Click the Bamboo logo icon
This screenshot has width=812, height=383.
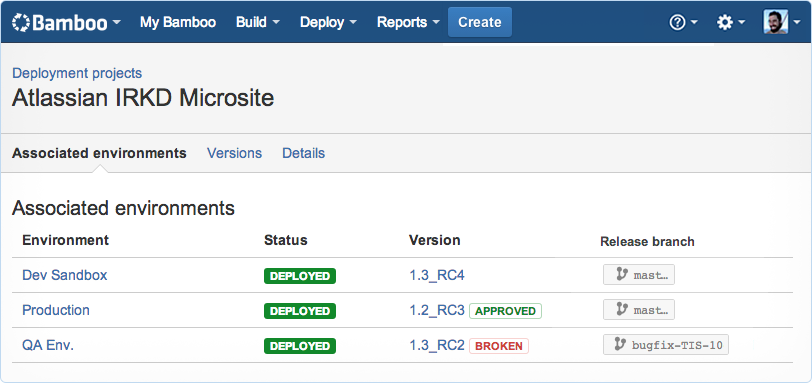[x=21, y=22]
